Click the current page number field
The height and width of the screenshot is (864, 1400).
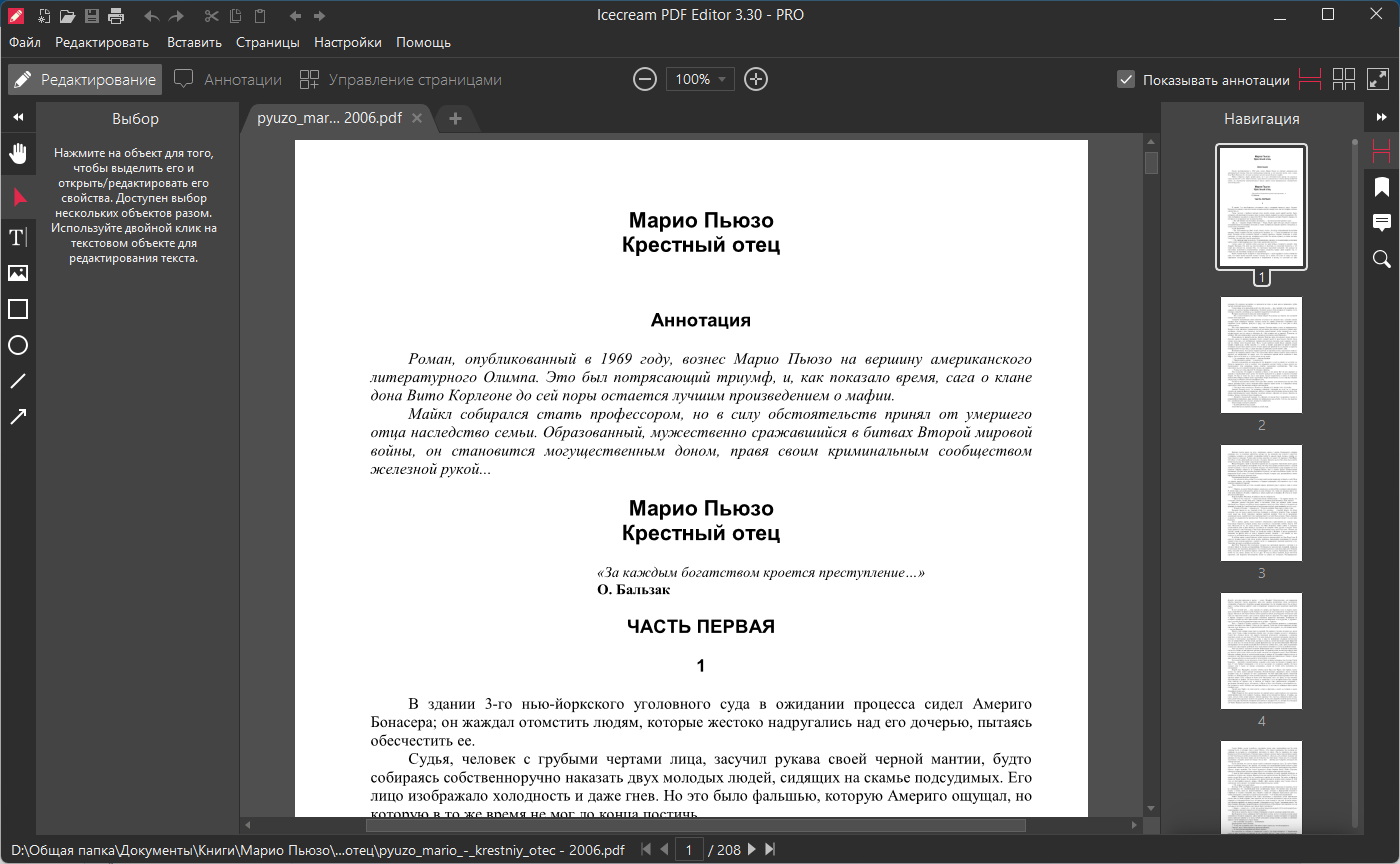tap(689, 850)
